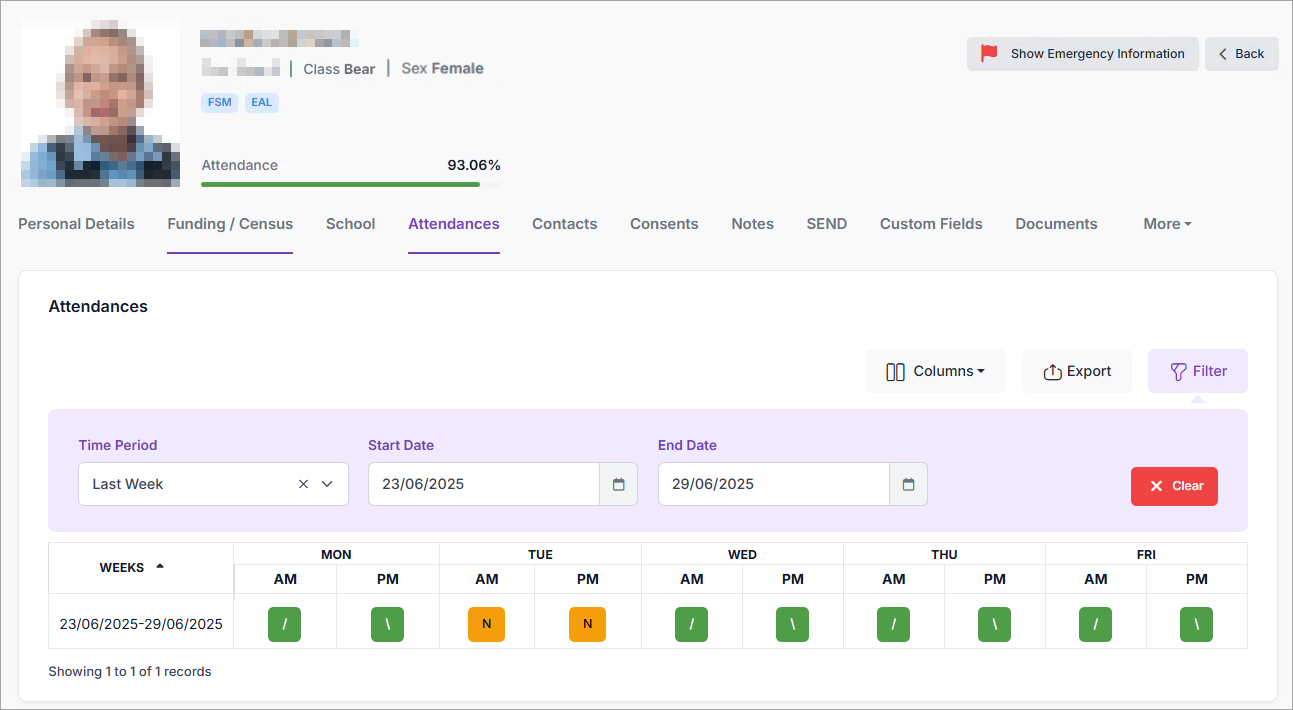1293x710 pixels.
Task: Open the Columns dropdown
Action: (x=934, y=371)
